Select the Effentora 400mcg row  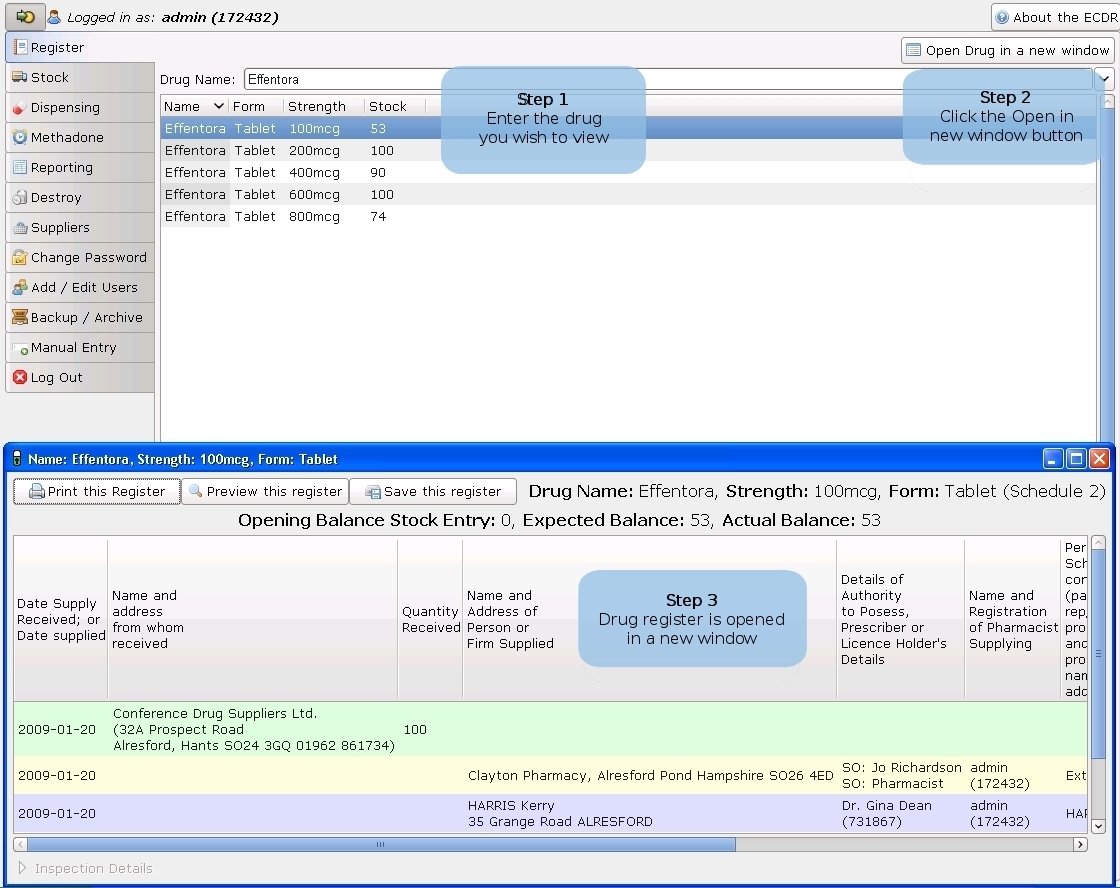300,173
